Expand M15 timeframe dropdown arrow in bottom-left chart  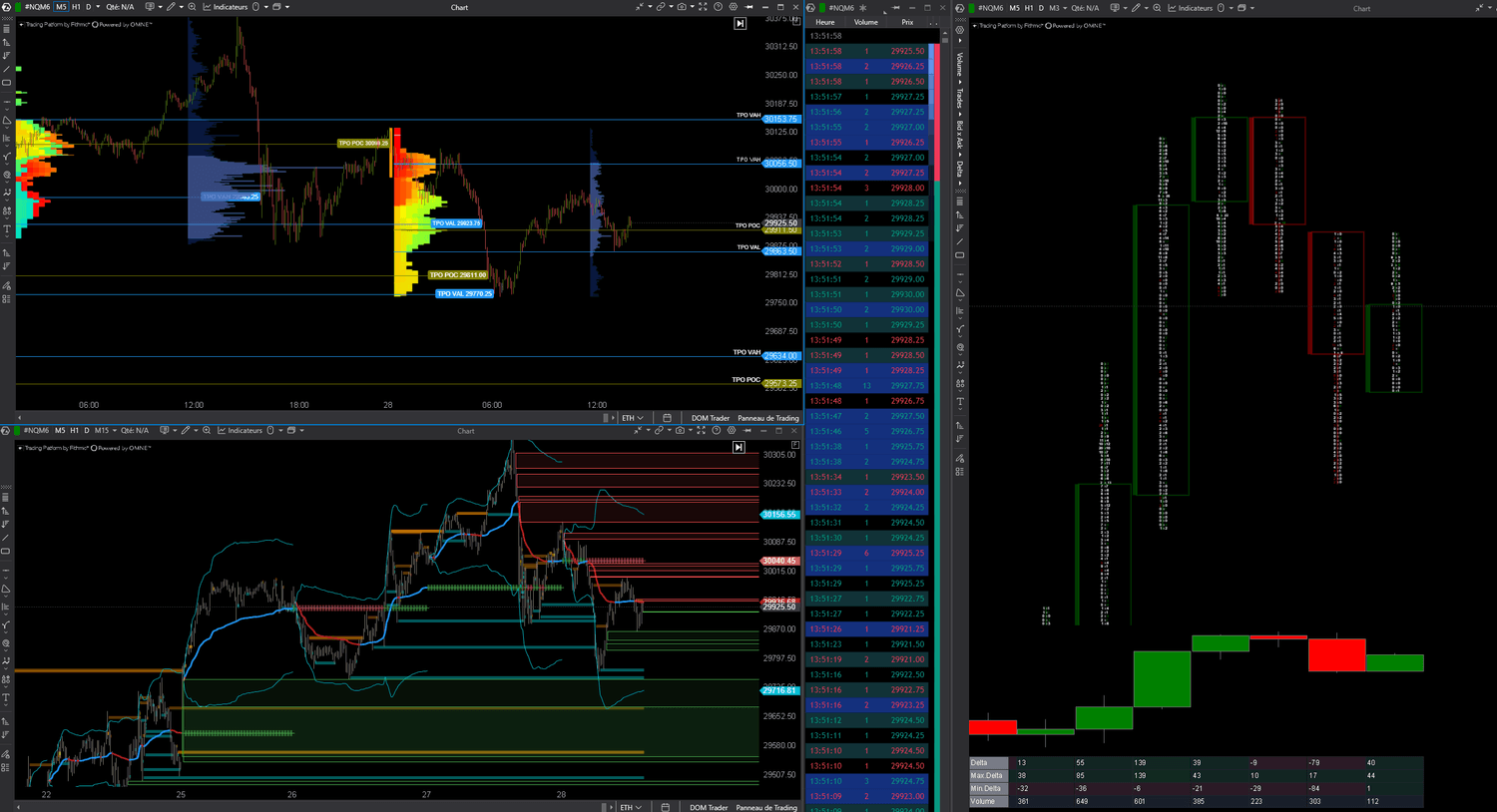(x=115, y=431)
